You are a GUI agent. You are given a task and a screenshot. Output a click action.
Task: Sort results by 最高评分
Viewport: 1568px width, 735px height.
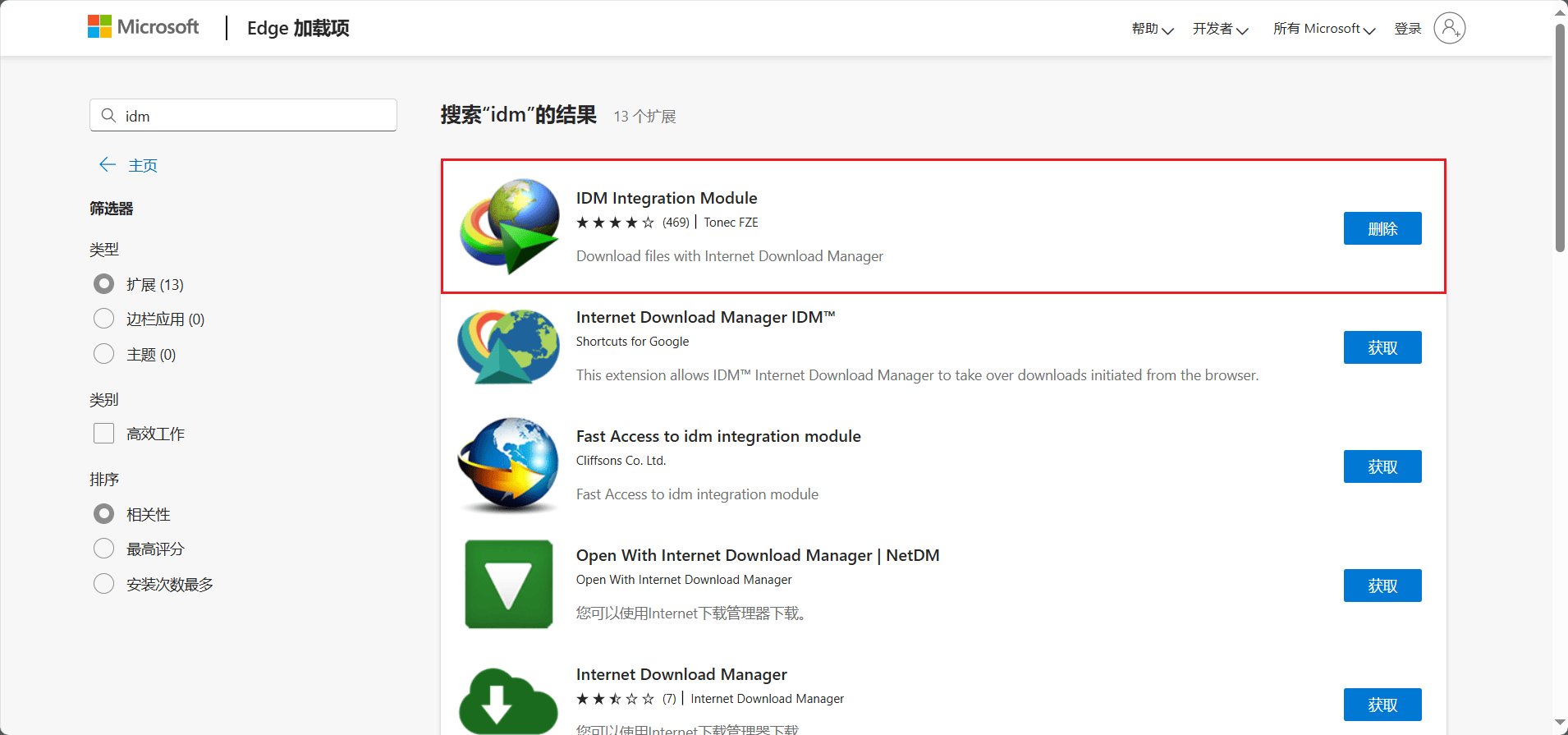click(104, 549)
